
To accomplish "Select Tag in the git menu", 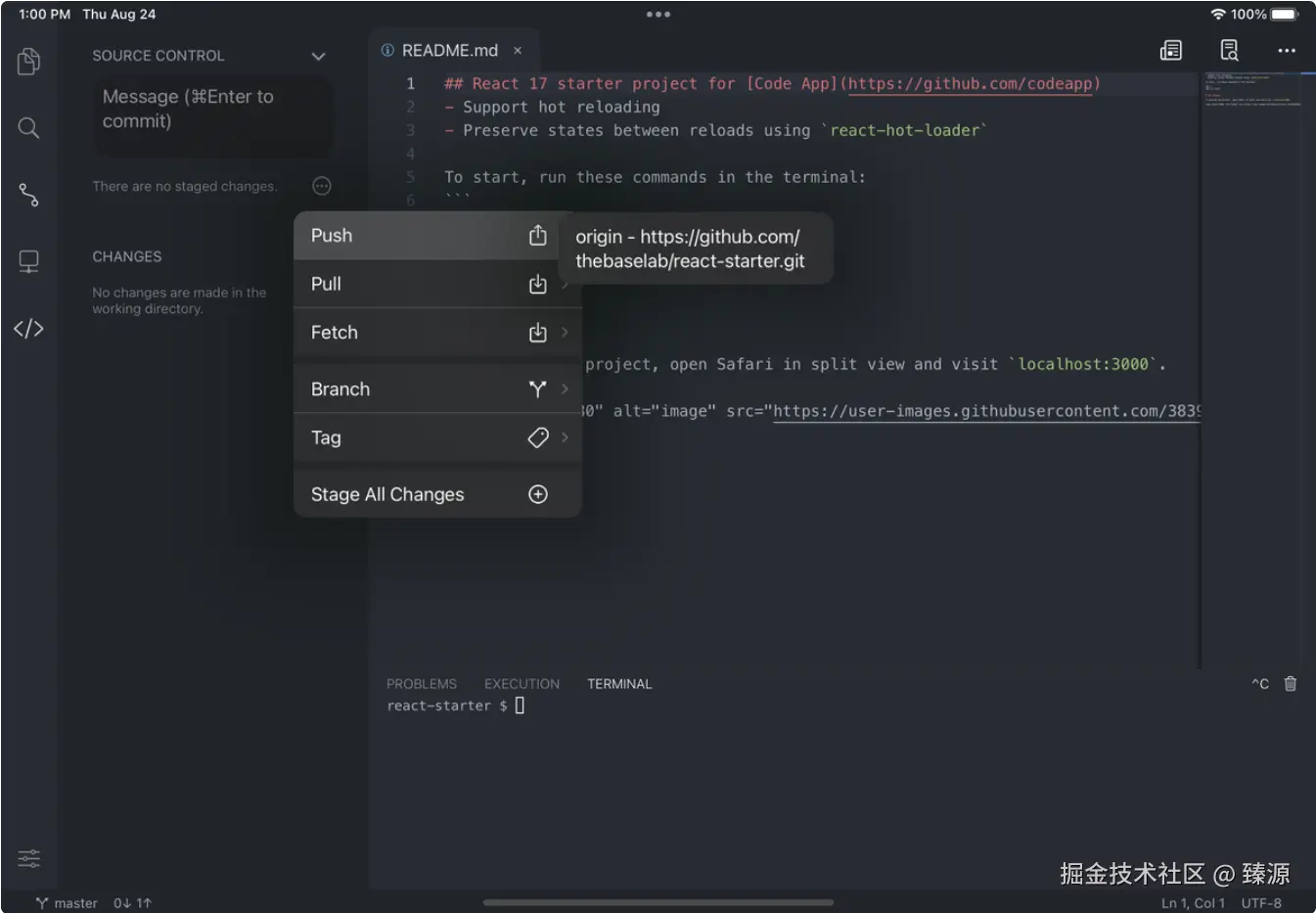I will (437, 437).
